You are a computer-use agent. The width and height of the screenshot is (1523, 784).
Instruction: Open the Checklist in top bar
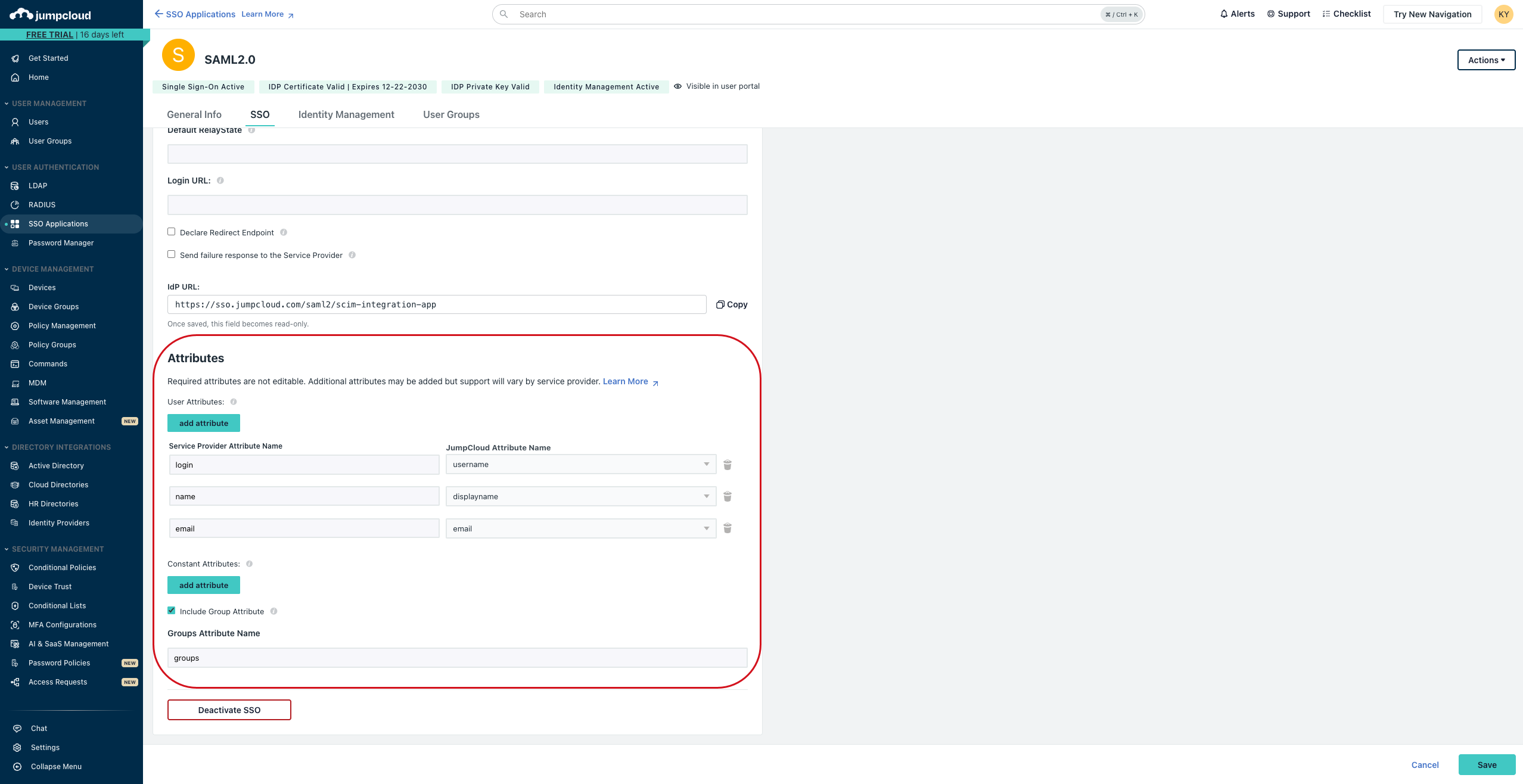1347,14
